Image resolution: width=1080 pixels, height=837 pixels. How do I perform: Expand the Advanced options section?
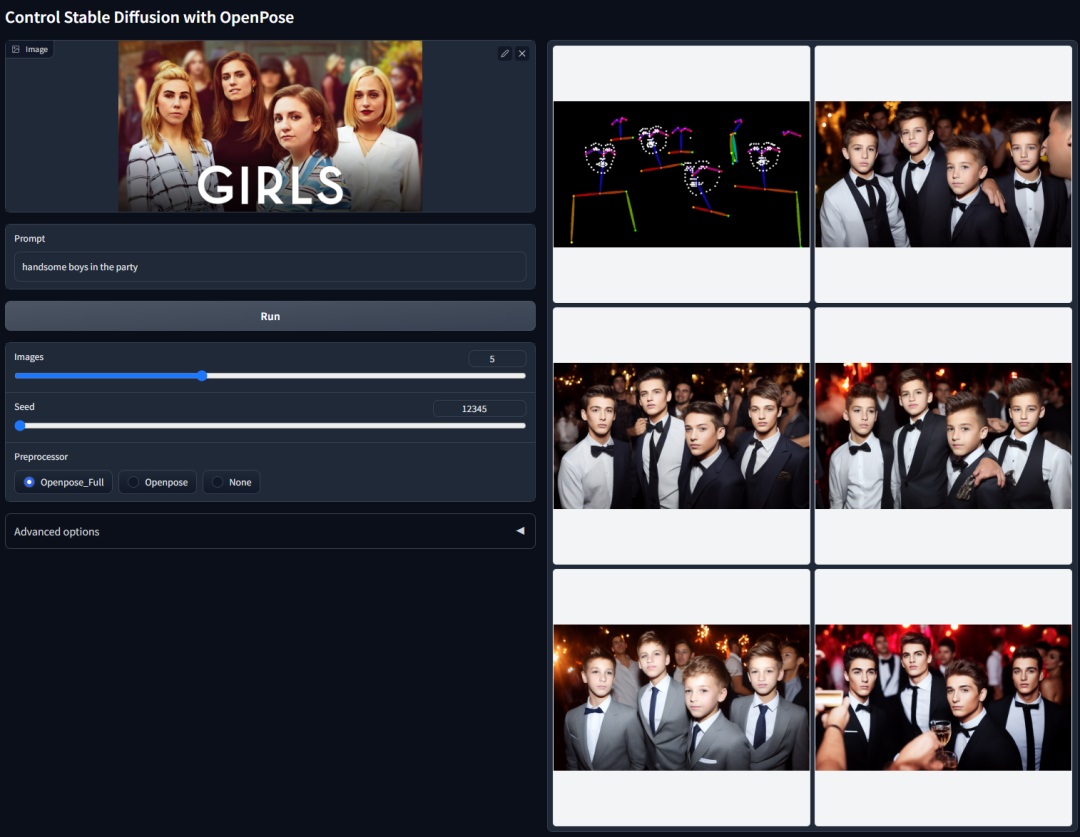click(270, 531)
